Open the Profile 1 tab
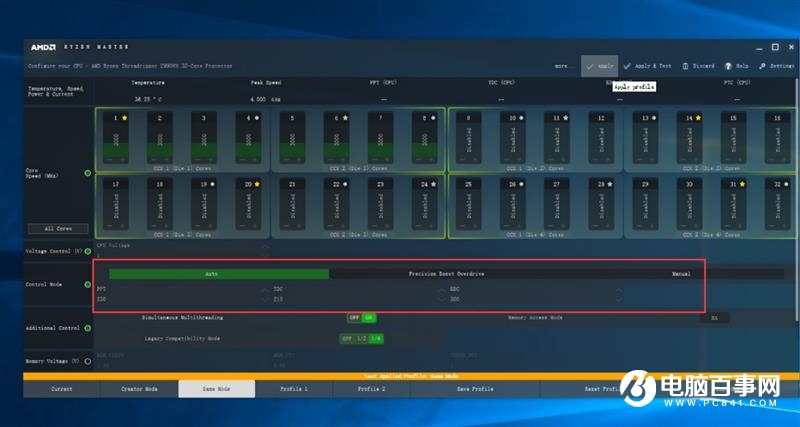This screenshot has height=427, width=800. [294, 388]
